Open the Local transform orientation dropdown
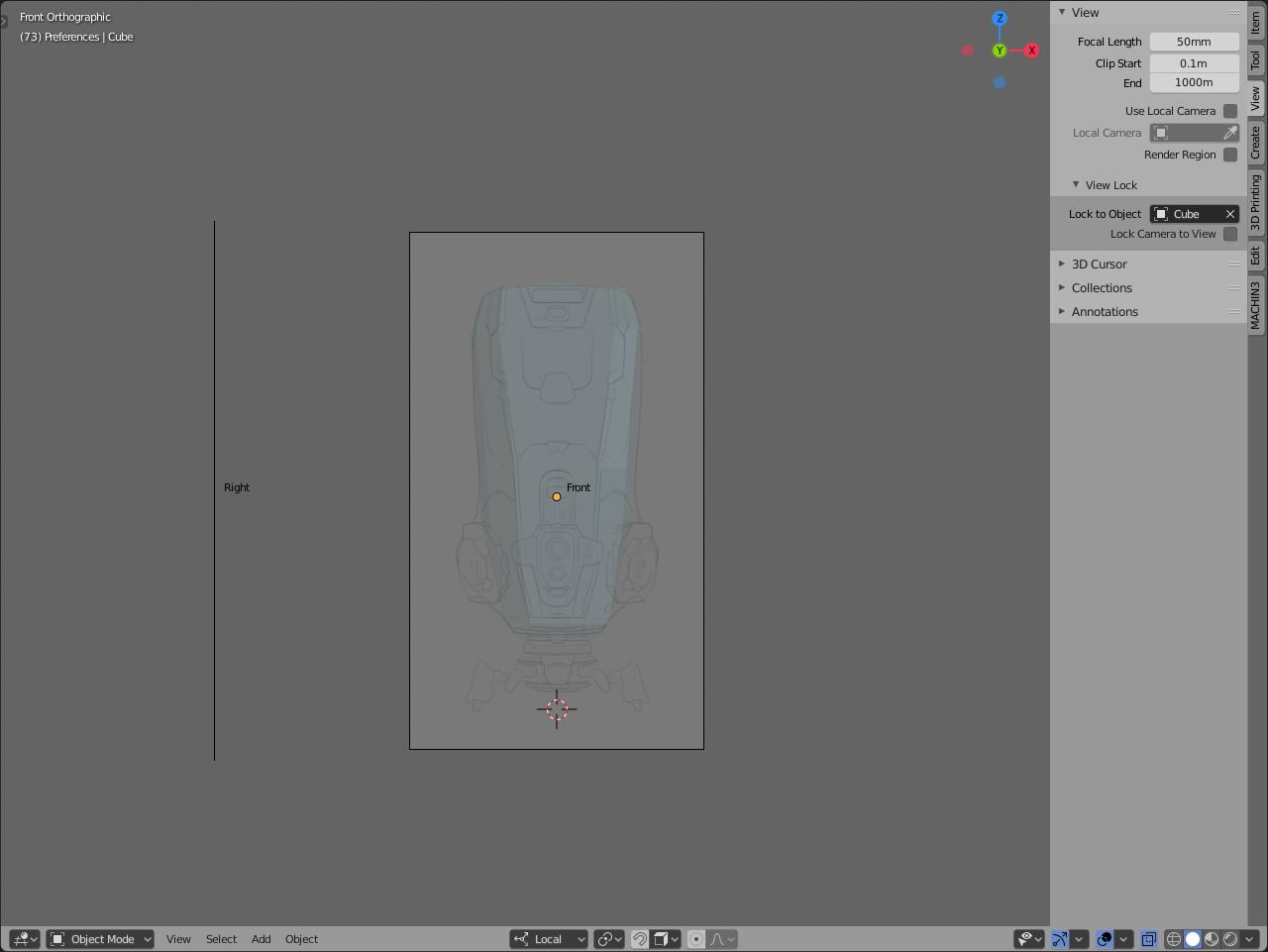Screen dimensions: 1268x952 [549, 939]
